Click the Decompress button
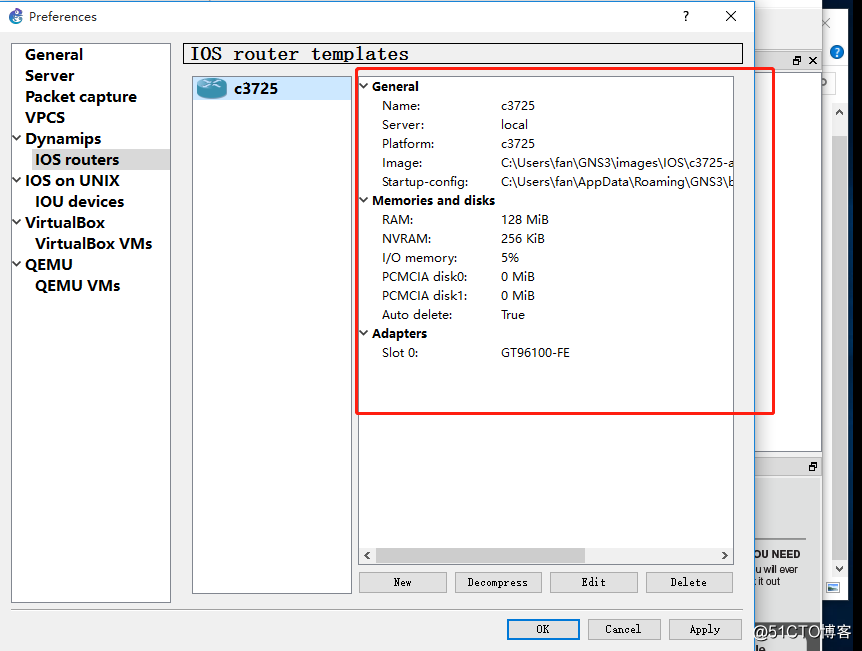 [498, 582]
